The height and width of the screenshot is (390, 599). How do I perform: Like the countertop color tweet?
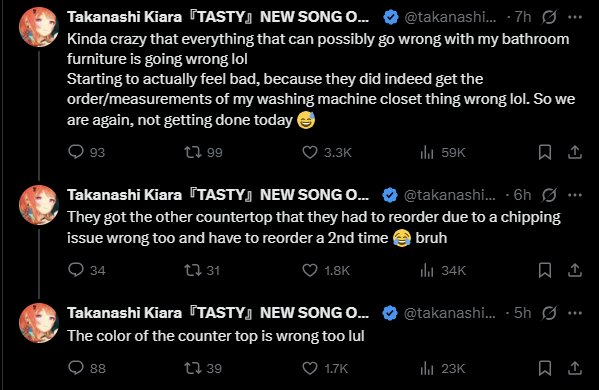click(310, 368)
